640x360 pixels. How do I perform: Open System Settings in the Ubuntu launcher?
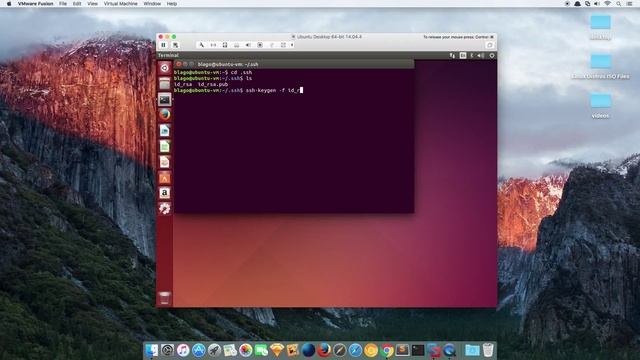(x=164, y=209)
